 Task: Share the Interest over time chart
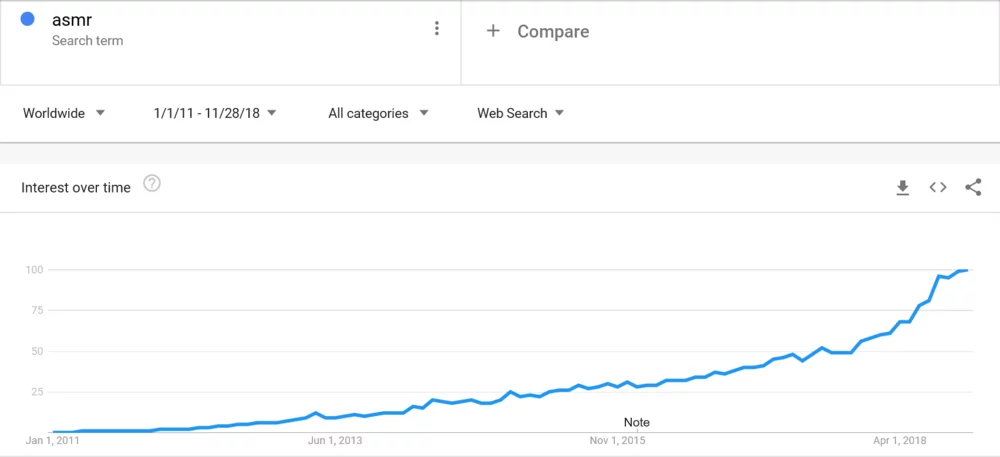click(x=973, y=187)
